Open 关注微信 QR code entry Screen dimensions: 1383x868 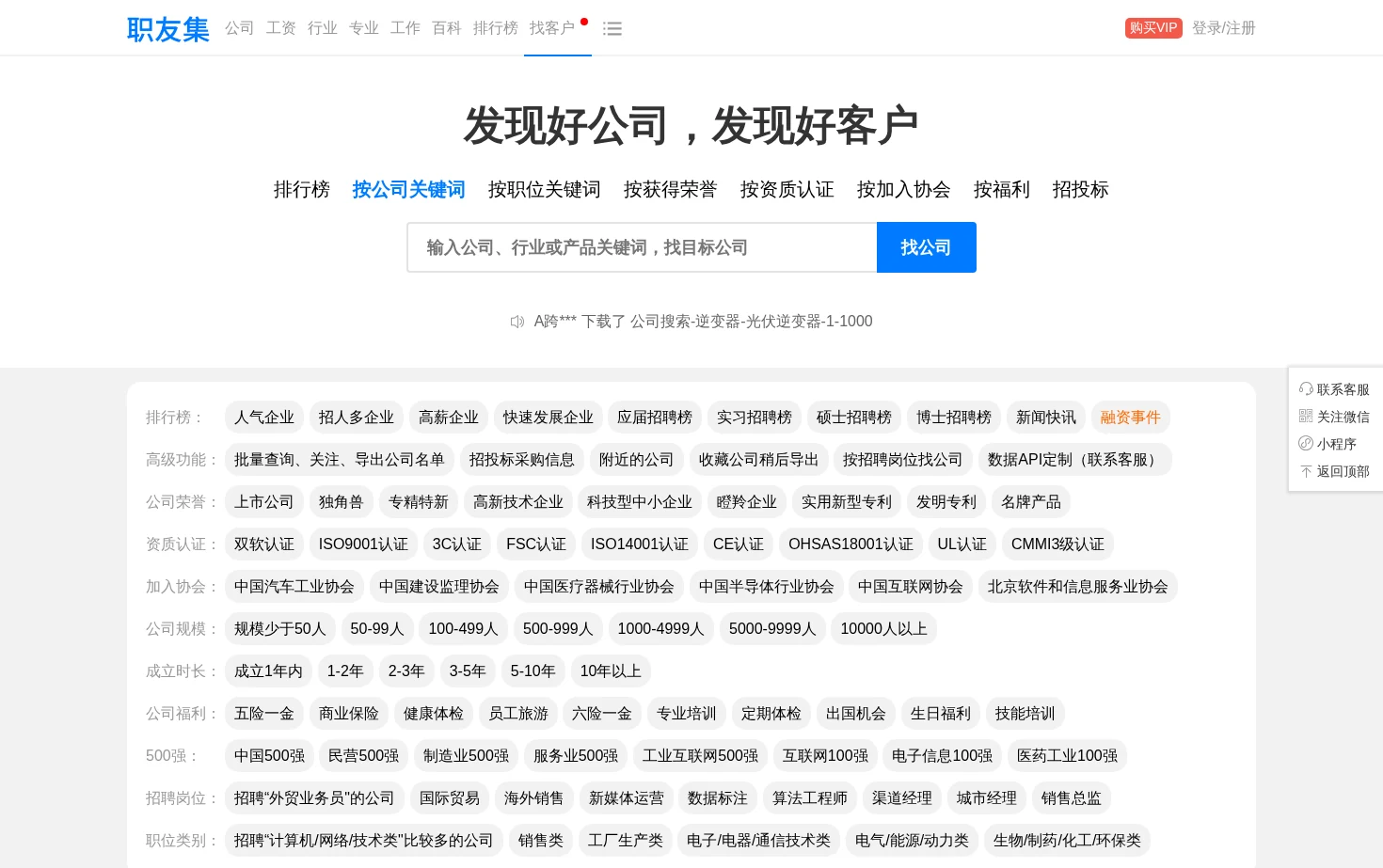click(1334, 417)
